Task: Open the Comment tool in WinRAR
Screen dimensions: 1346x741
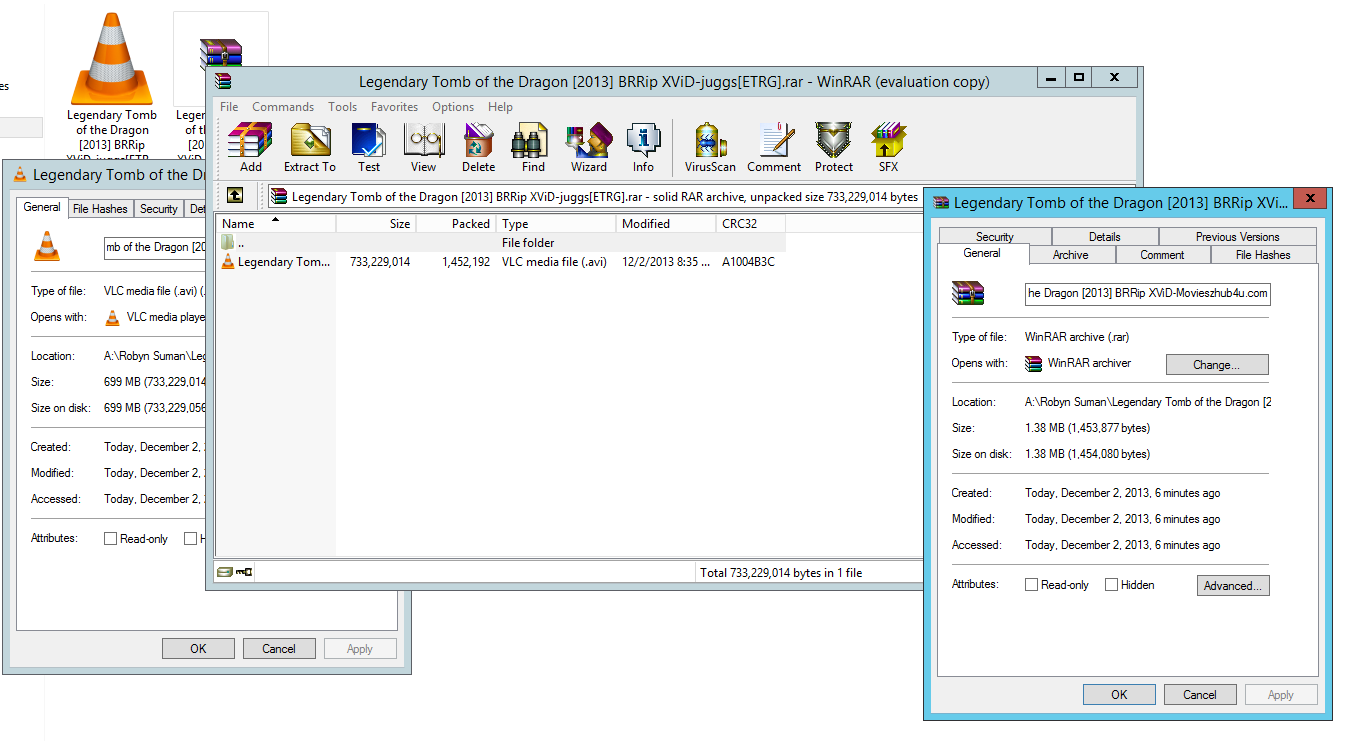Action: 774,147
